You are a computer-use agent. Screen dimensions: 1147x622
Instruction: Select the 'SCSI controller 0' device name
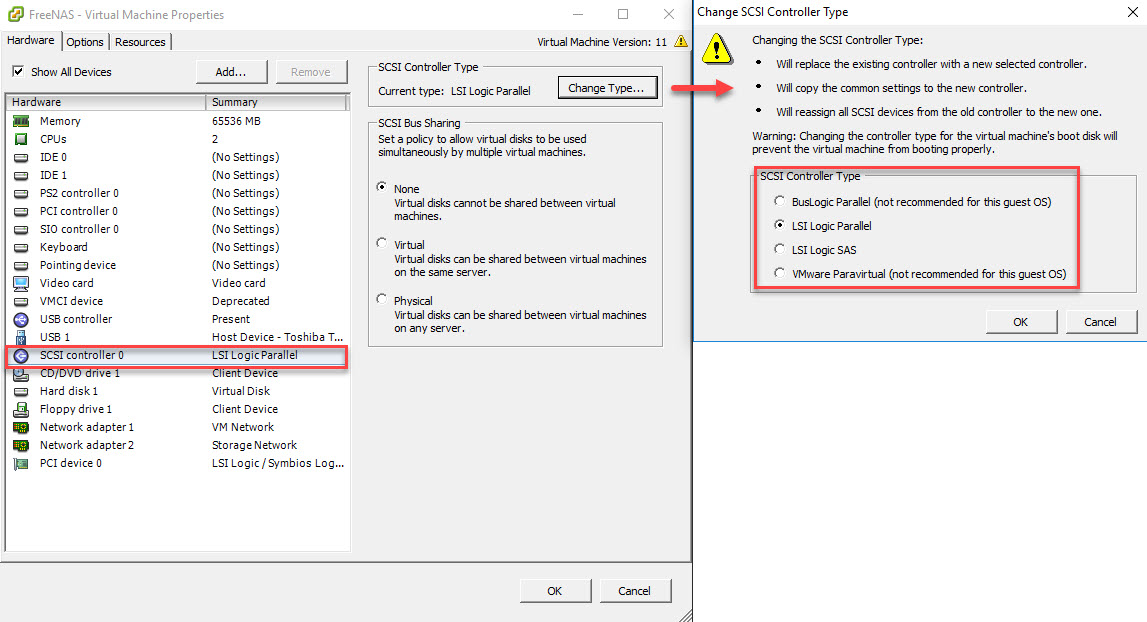[x=82, y=355]
